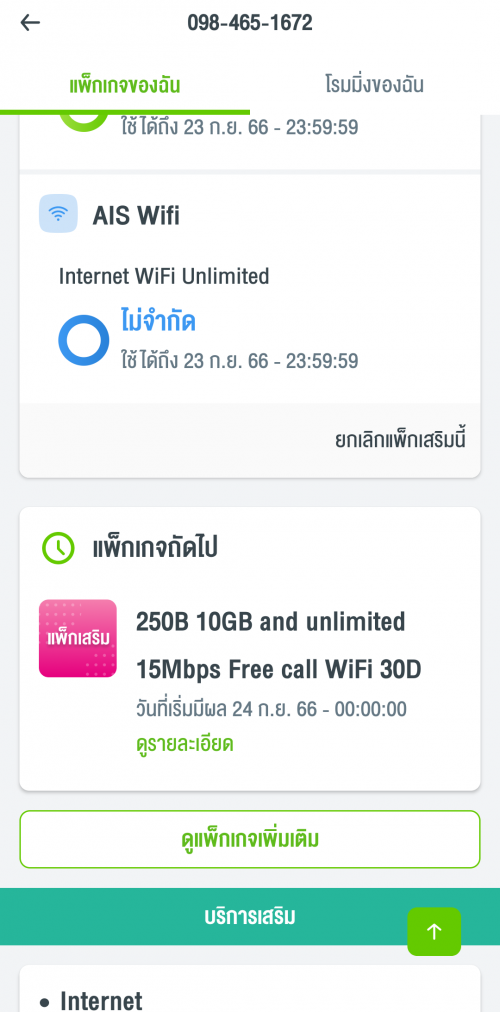Tap the Internet bullet list item

pyautogui.click(x=92, y=1000)
